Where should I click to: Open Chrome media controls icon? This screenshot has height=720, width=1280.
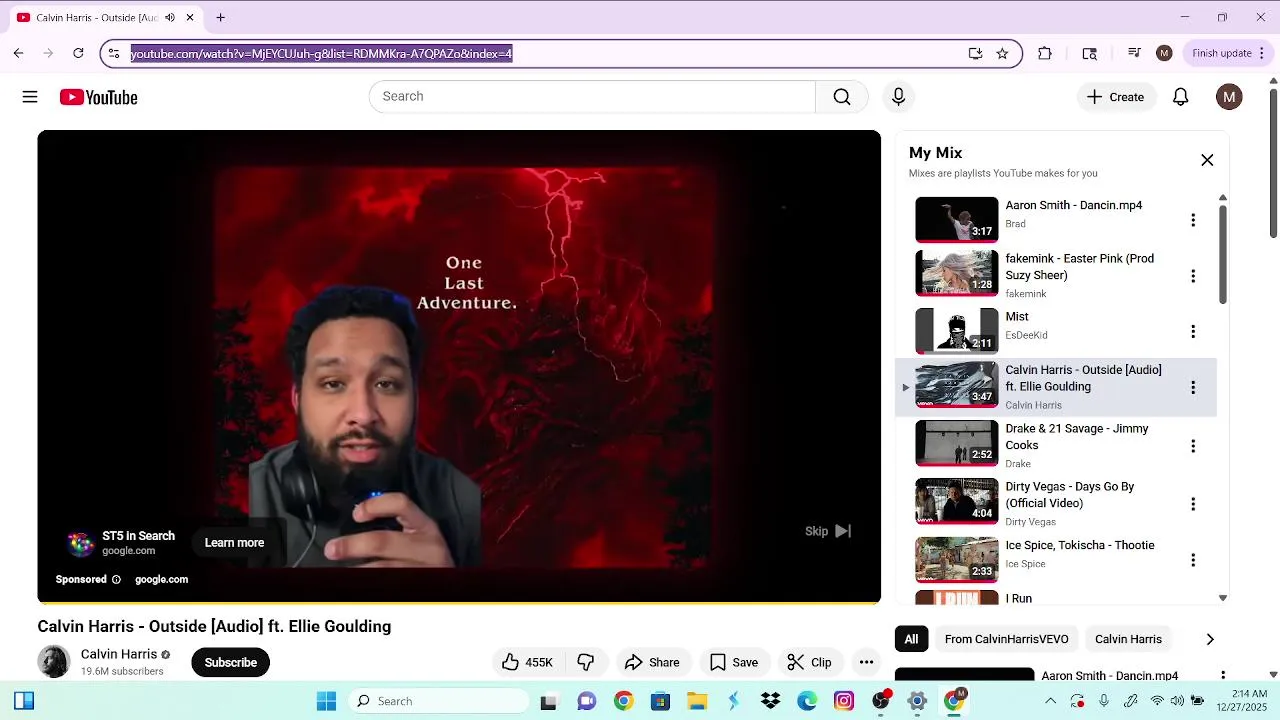(x=1134, y=54)
